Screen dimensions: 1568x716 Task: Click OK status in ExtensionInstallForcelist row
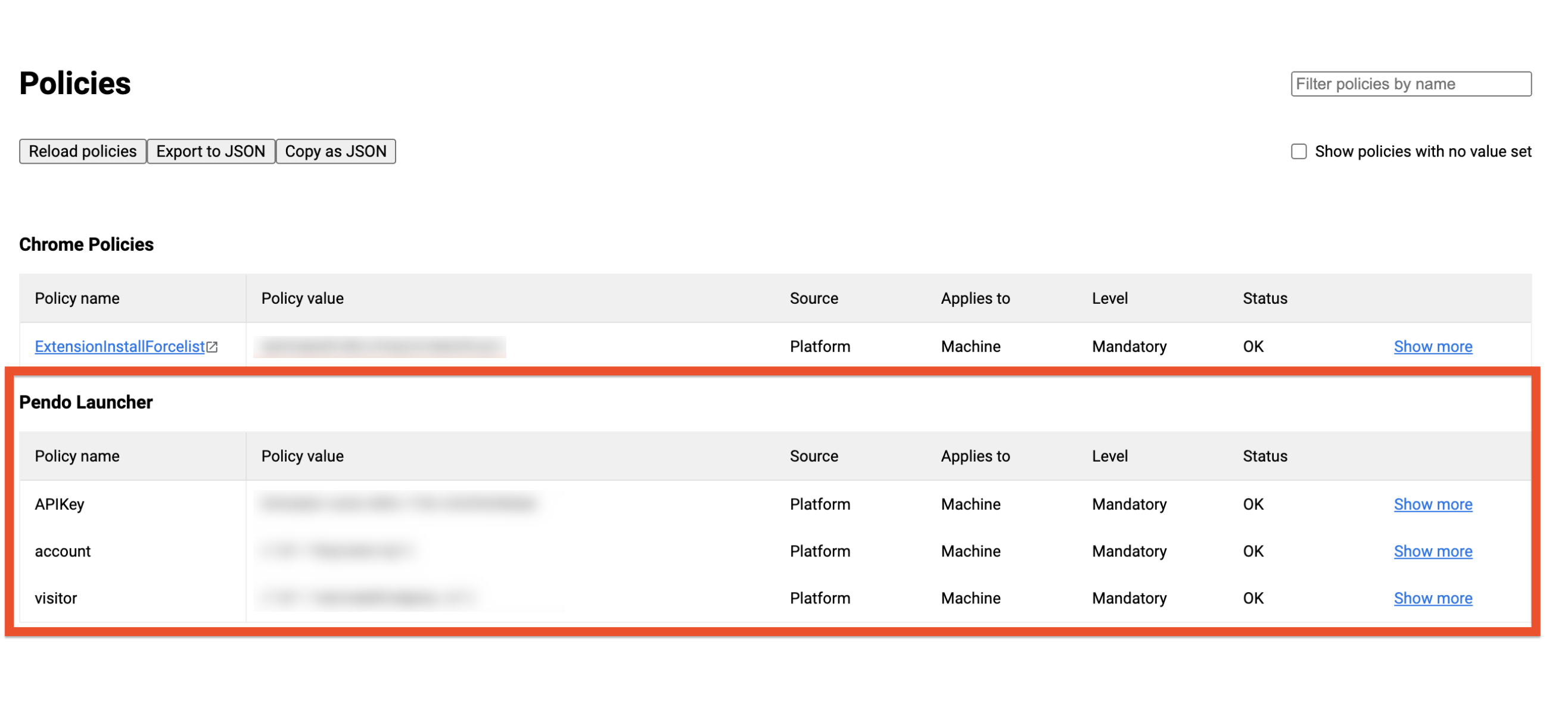[1253, 346]
